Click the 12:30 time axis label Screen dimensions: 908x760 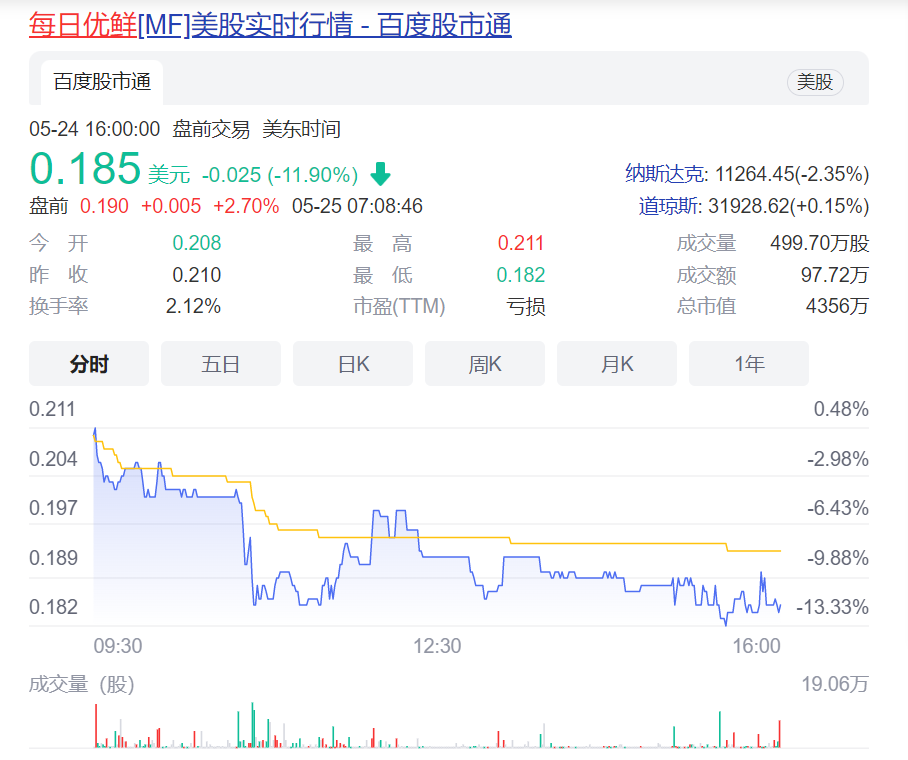437,645
